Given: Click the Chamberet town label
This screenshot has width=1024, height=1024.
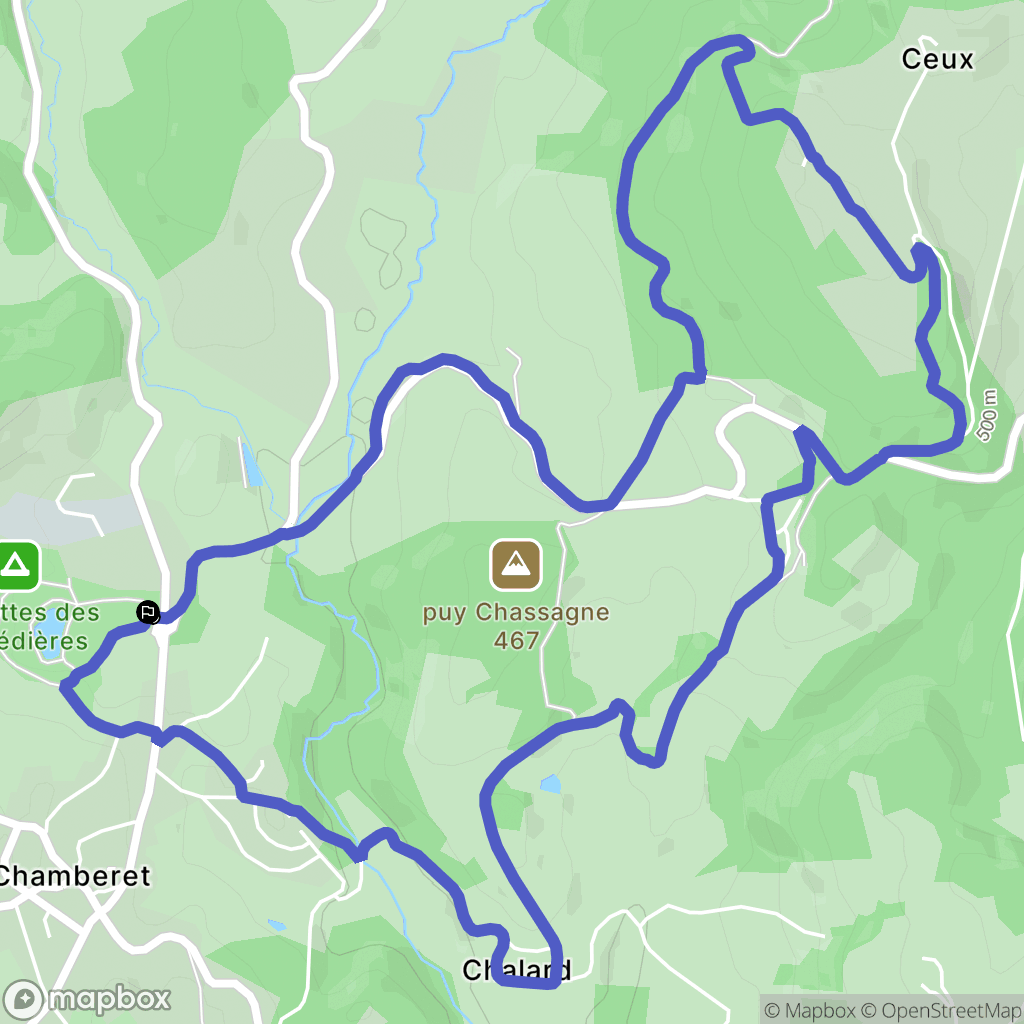Looking at the screenshot, I should (x=74, y=876).
